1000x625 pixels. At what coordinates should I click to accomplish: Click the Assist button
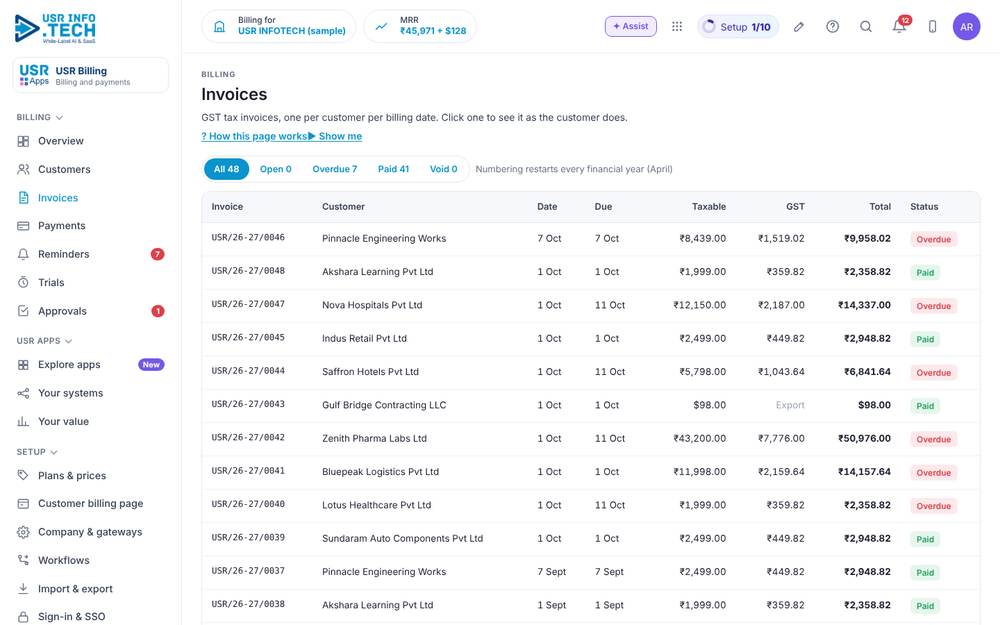(631, 26)
